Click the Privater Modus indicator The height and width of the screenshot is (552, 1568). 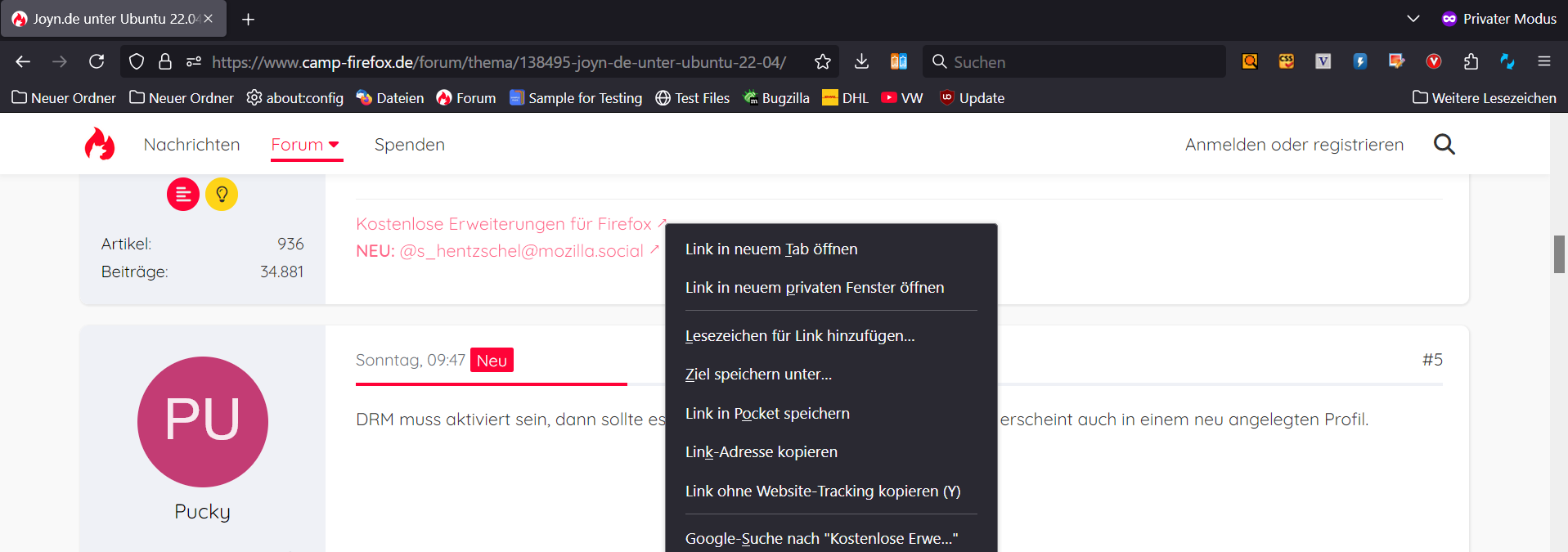[x=1498, y=19]
